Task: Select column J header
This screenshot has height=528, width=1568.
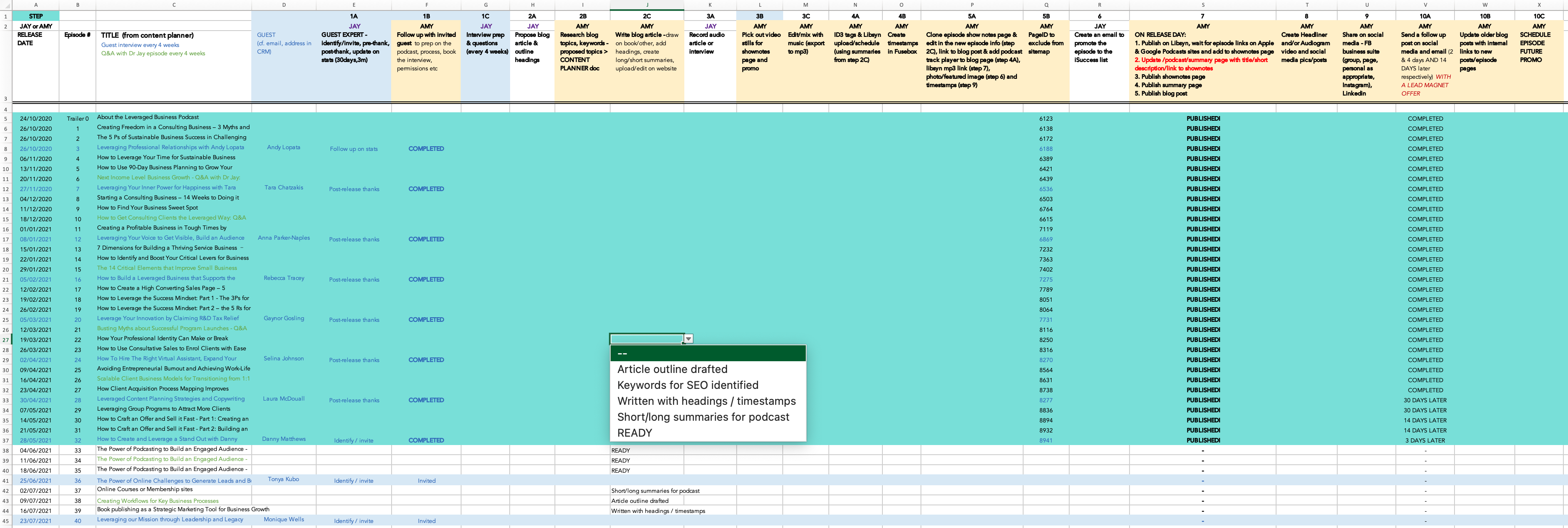Action: [x=647, y=5]
